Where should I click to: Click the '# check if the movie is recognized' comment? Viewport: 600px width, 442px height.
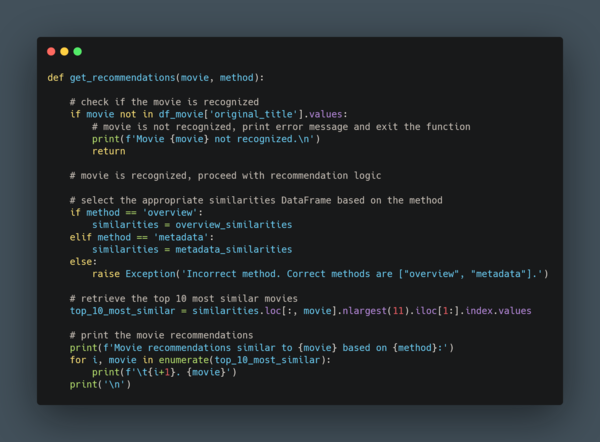[164, 102]
